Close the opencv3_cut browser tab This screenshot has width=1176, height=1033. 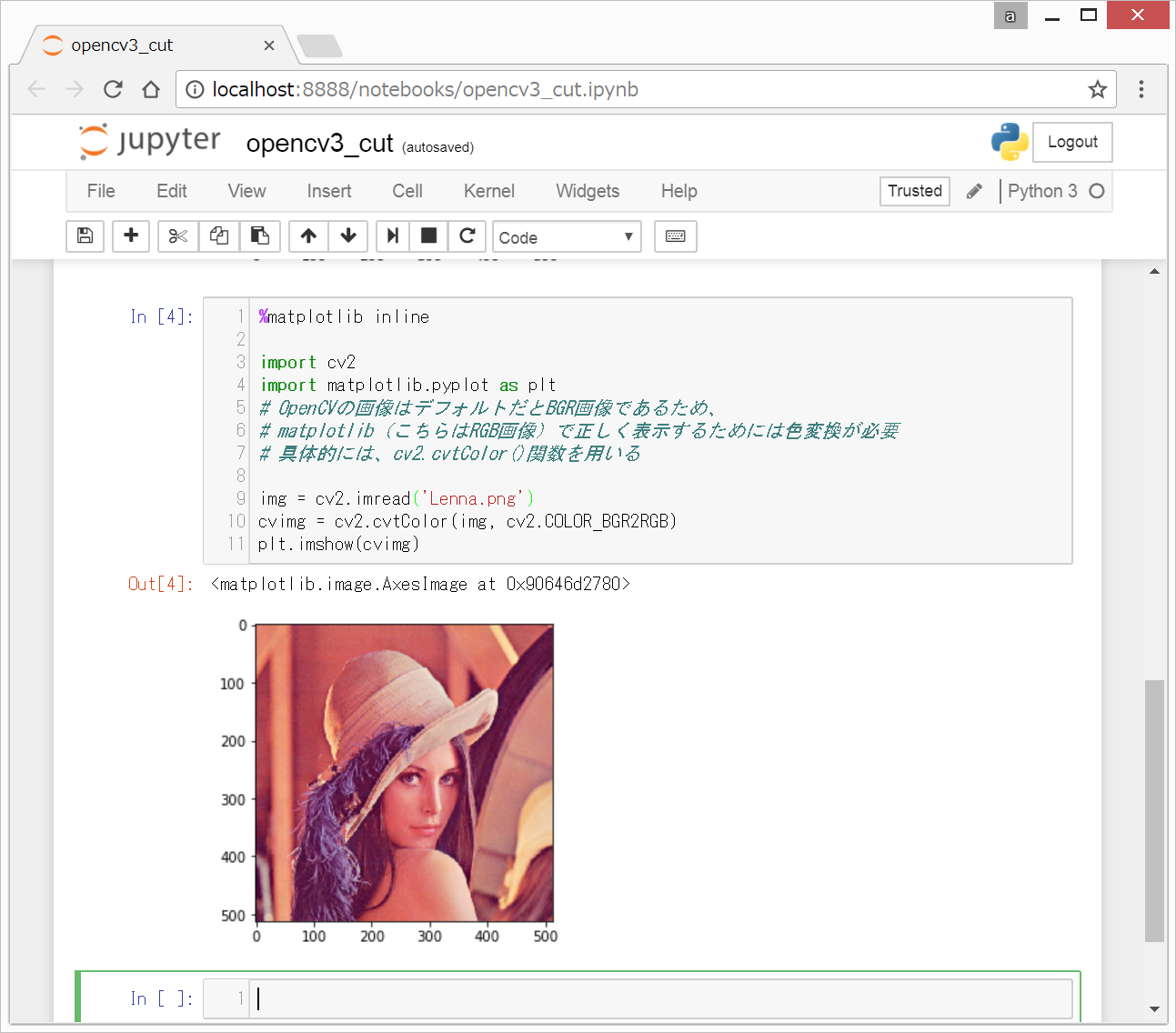[x=269, y=45]
